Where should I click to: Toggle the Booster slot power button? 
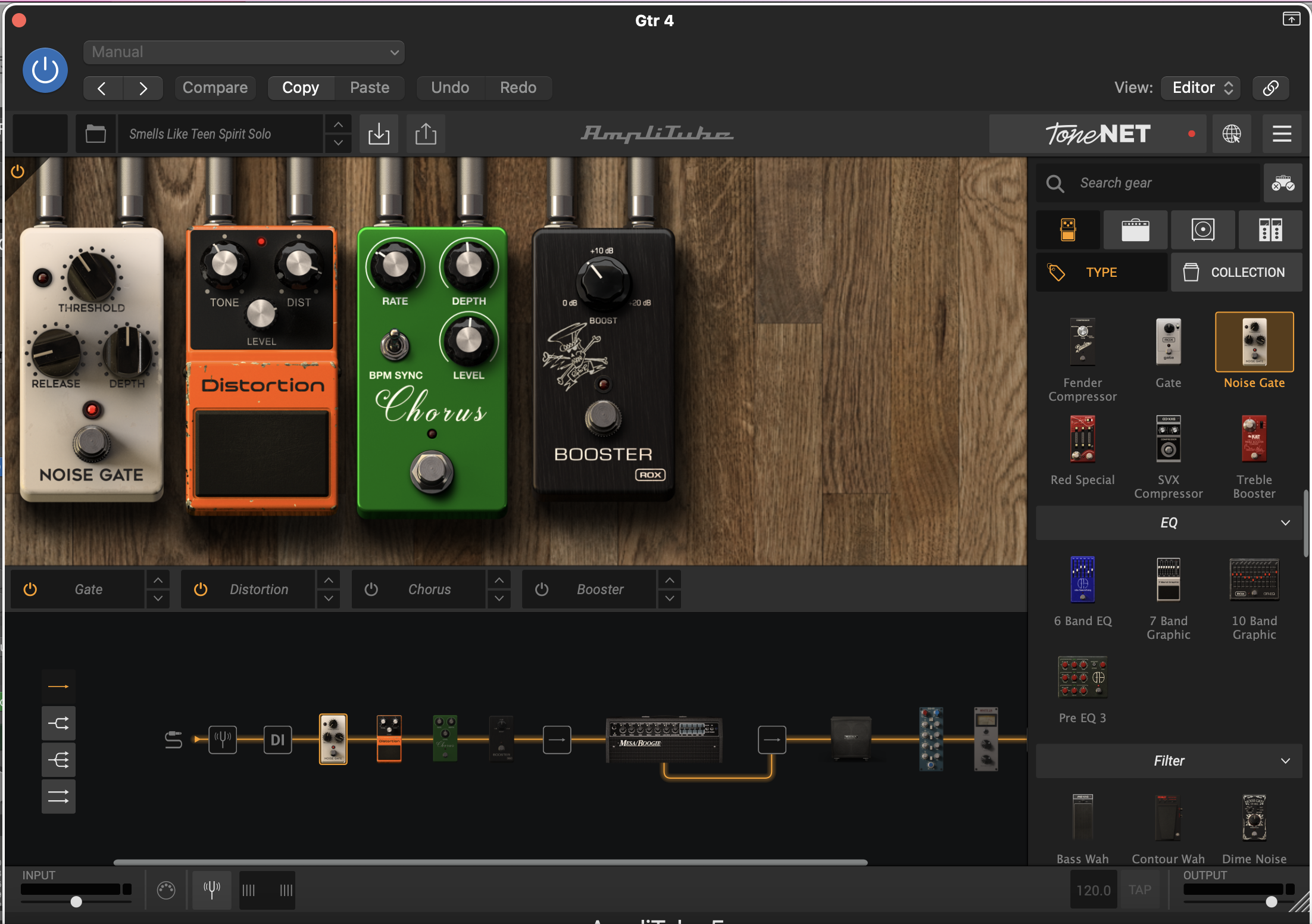[541, 589]
